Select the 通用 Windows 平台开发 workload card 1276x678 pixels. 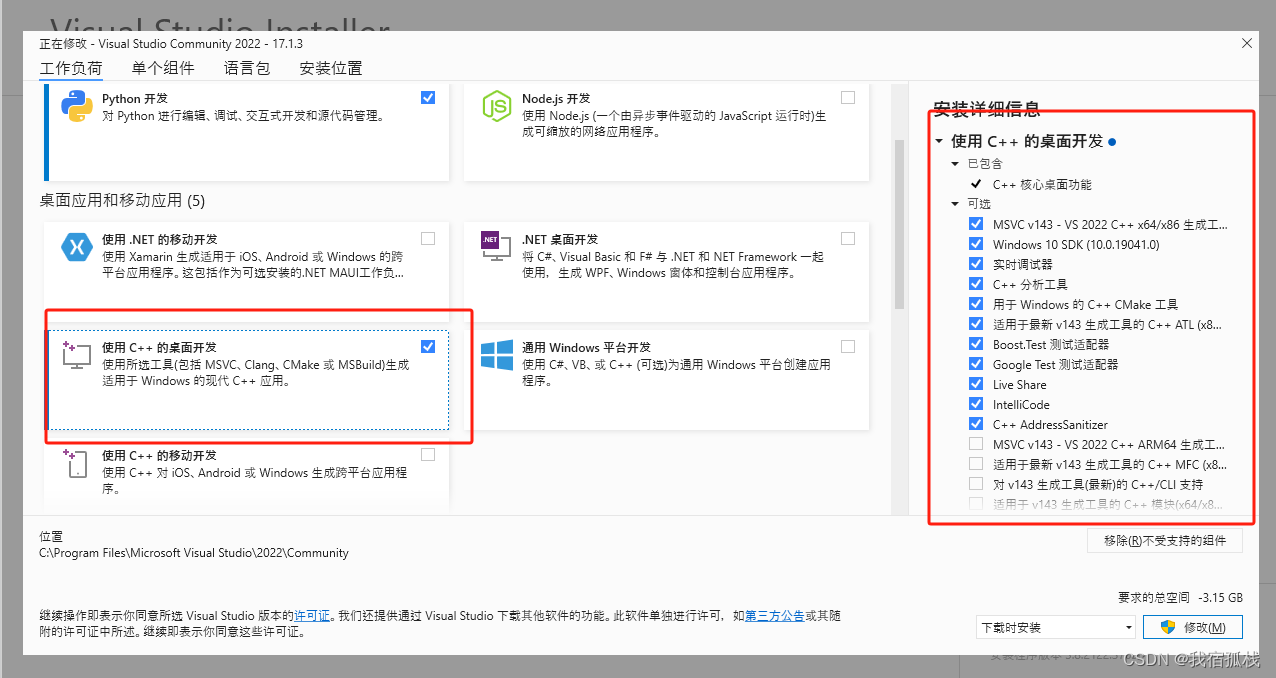pos(666,378)
